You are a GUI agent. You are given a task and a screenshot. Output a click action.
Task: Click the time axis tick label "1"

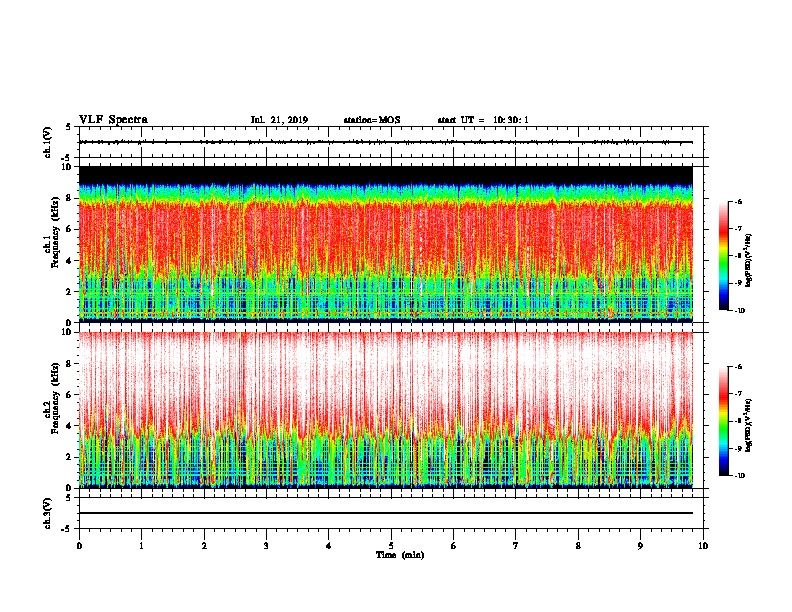141,546
